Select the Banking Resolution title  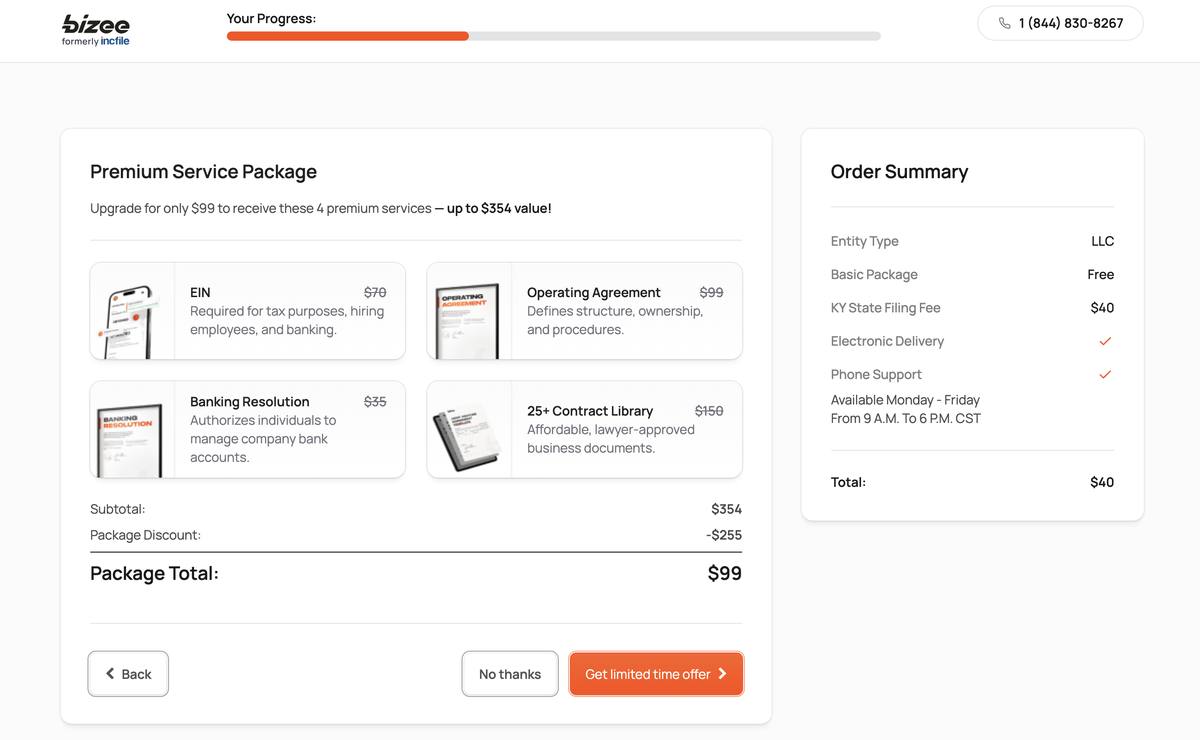250,401
